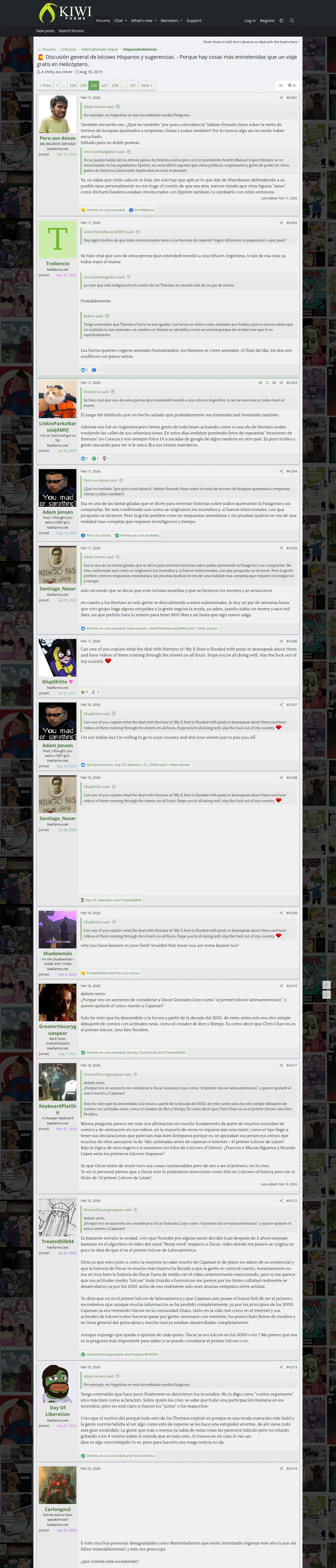
Task: Select page 224 in pagination
Action: click(x=72, y=85)
